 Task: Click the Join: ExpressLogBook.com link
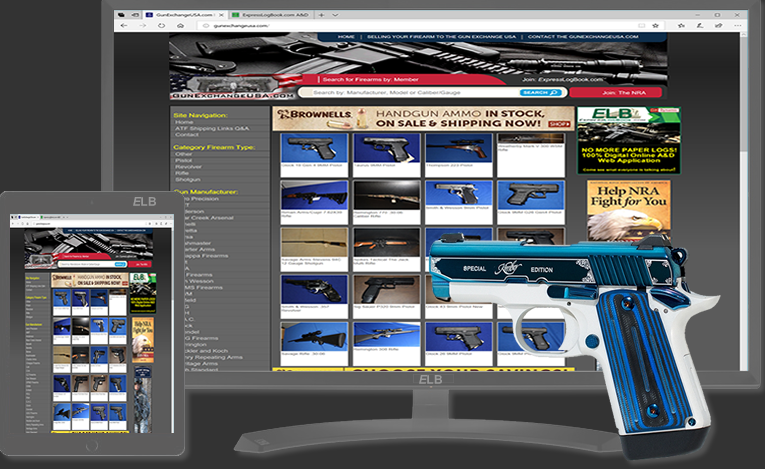tap(563, 80)
